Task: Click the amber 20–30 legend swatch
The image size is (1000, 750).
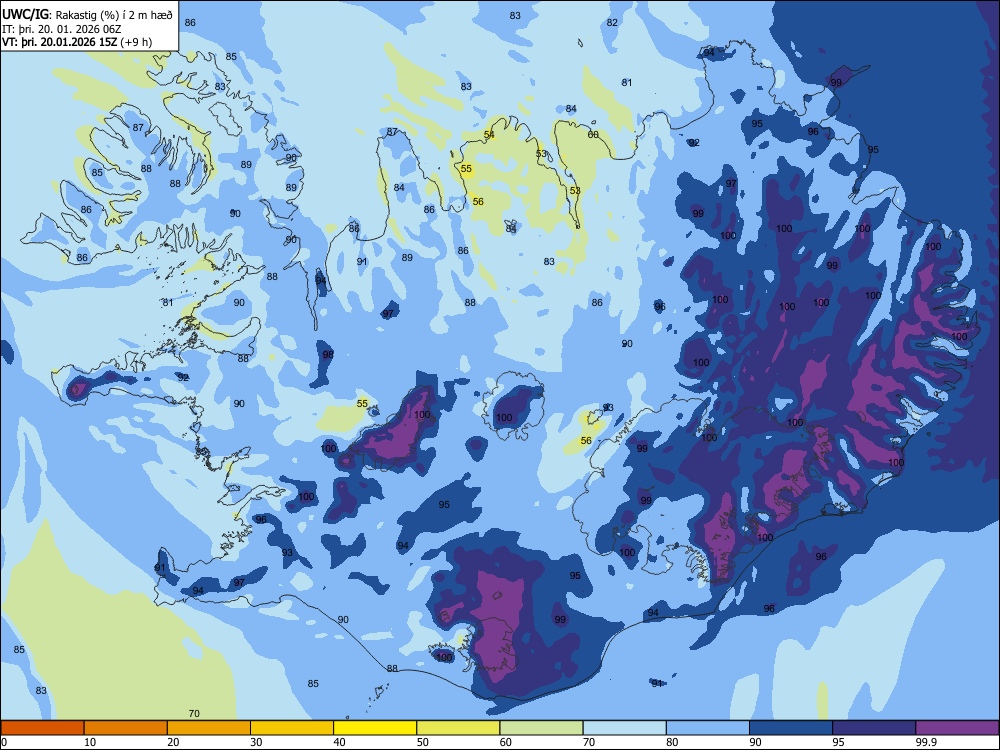Action: coord(209,728)
